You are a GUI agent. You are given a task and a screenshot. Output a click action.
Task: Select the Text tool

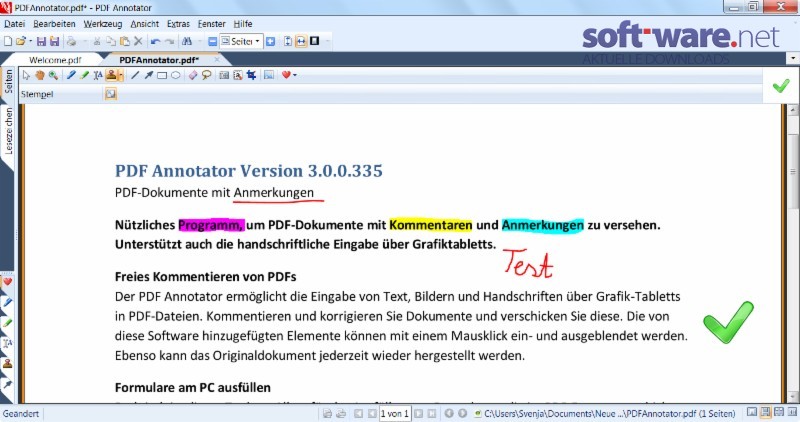(97, 76)
